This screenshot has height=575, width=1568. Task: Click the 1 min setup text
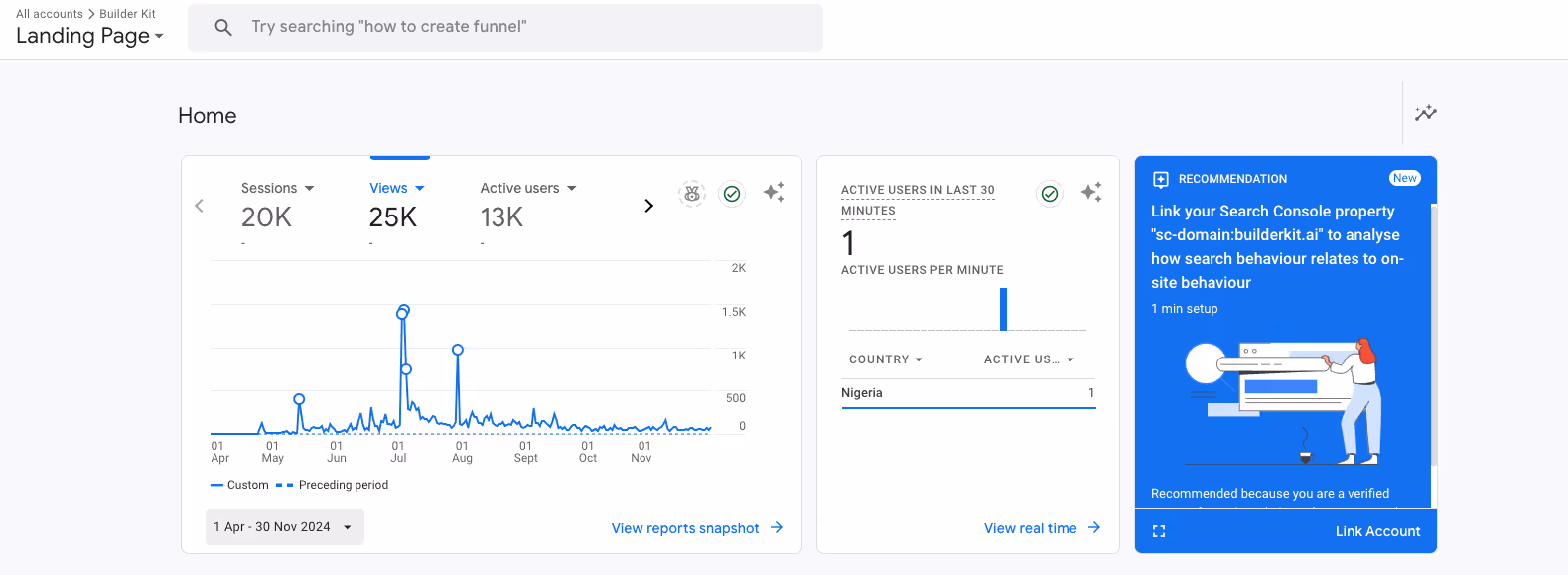[1185, 309]
